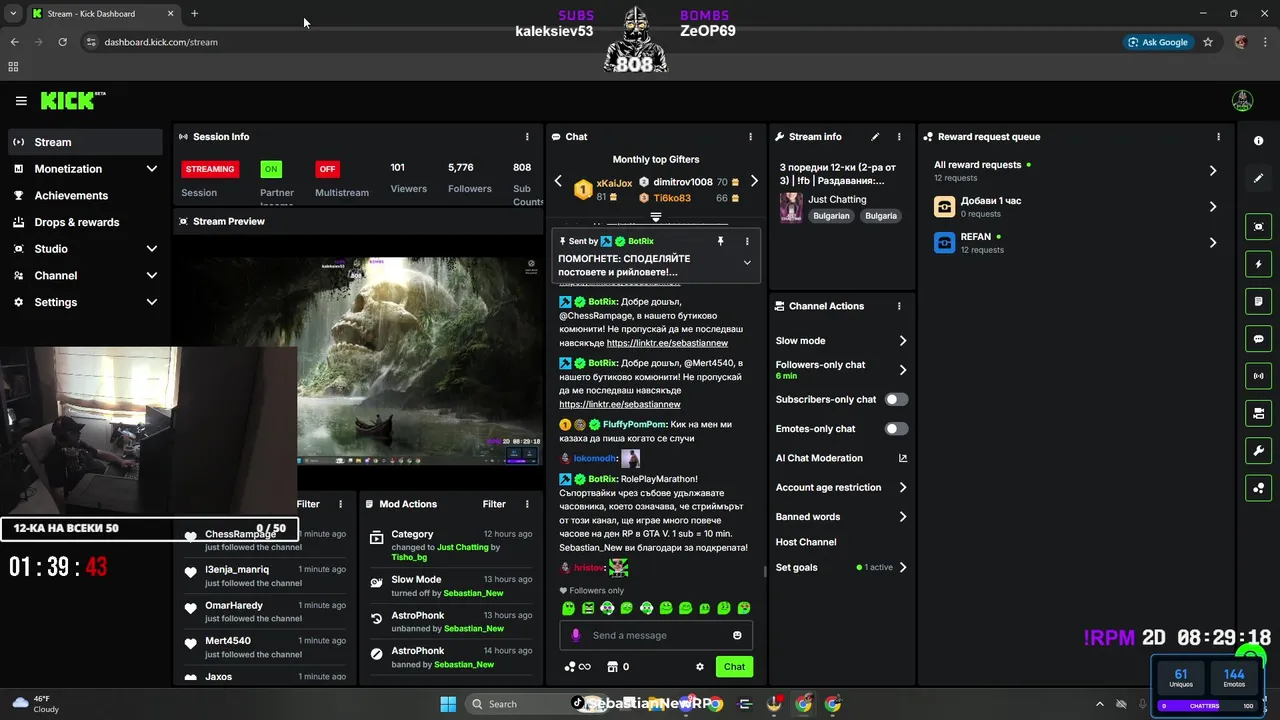The width and height of the screenshot is (1280, 720).
Task: Expand the Studio sidebar section
Action: point(152,249)
